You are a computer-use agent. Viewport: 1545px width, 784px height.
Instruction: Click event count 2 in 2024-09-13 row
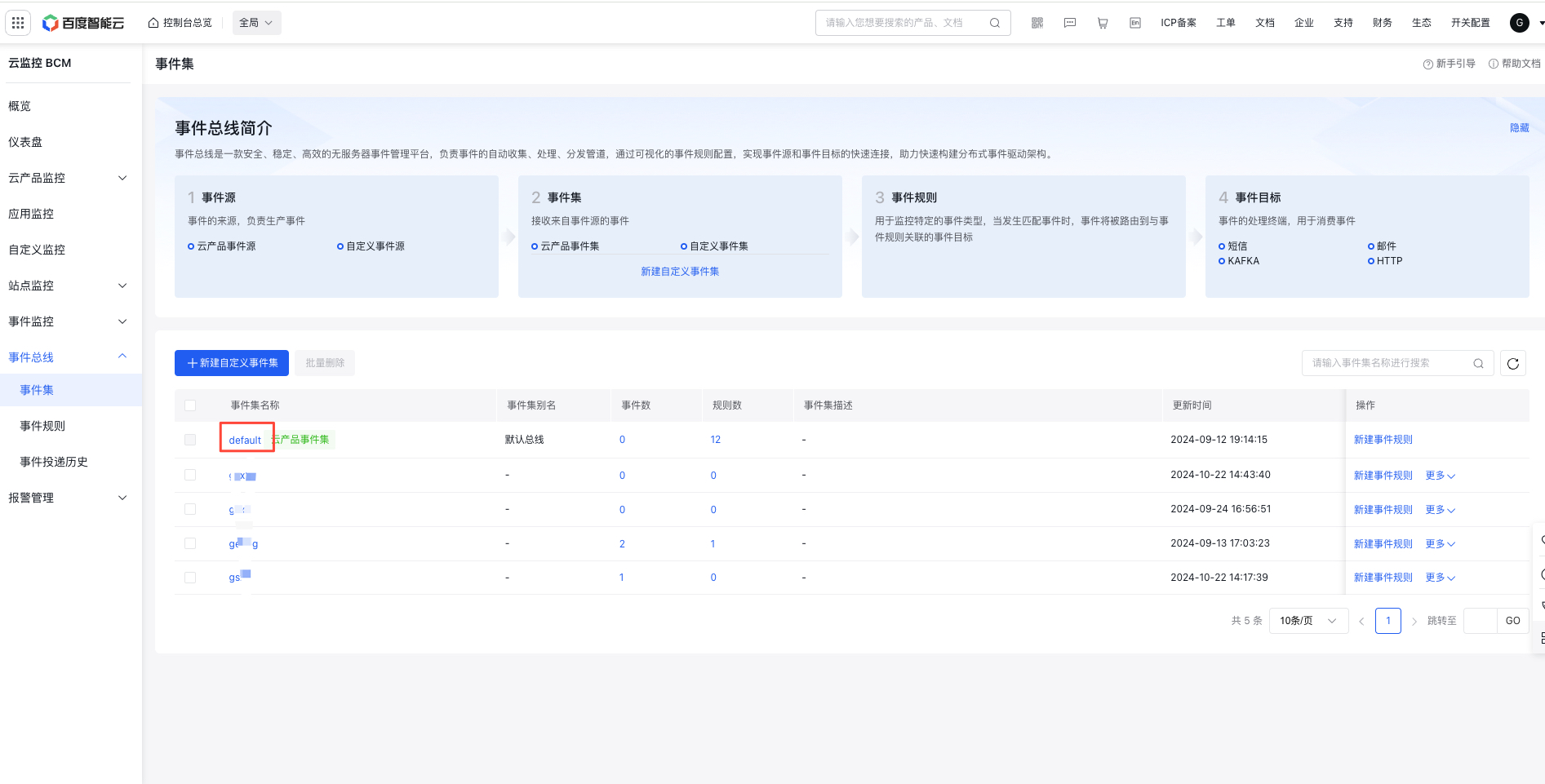(622, 544)
